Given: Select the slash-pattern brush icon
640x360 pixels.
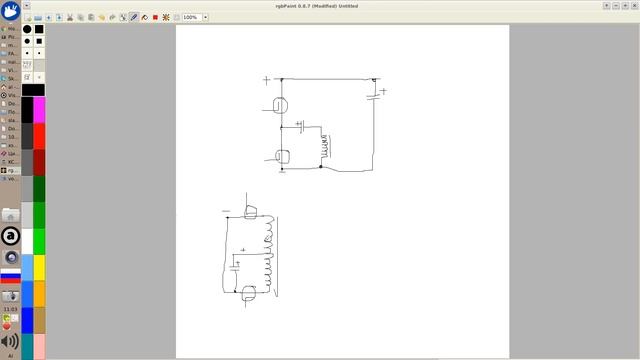Looking at the screenshot, I should [x=27, y=77].
